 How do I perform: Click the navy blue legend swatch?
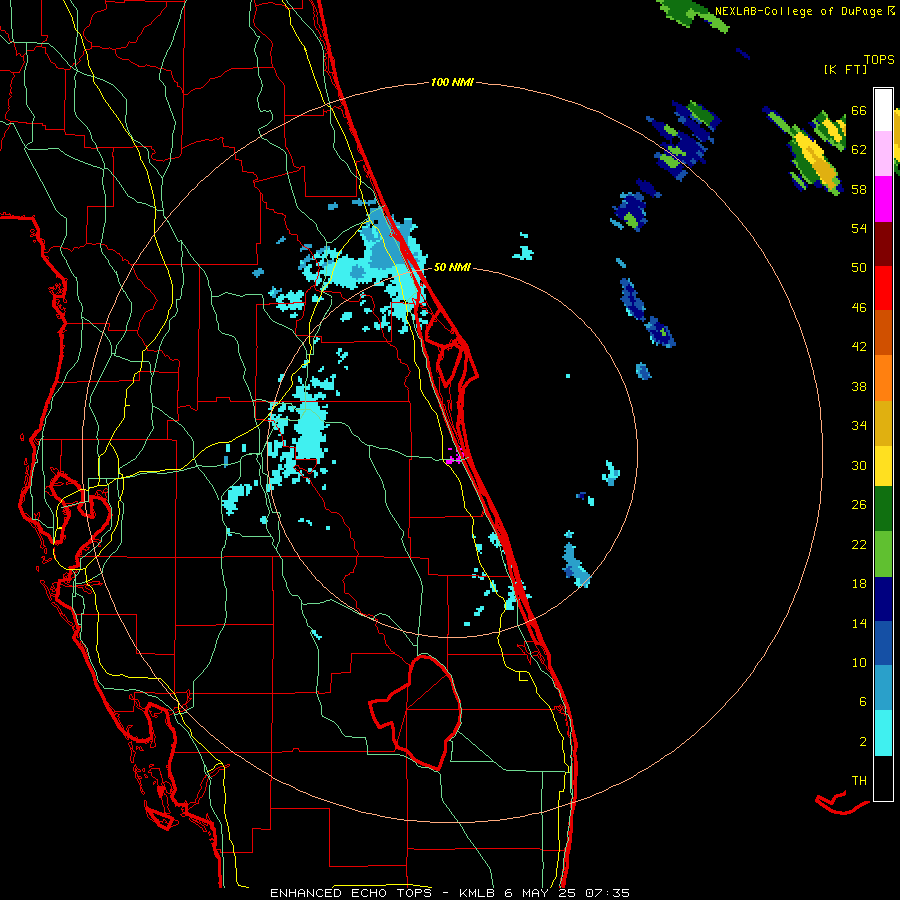(x=883, y=599)
